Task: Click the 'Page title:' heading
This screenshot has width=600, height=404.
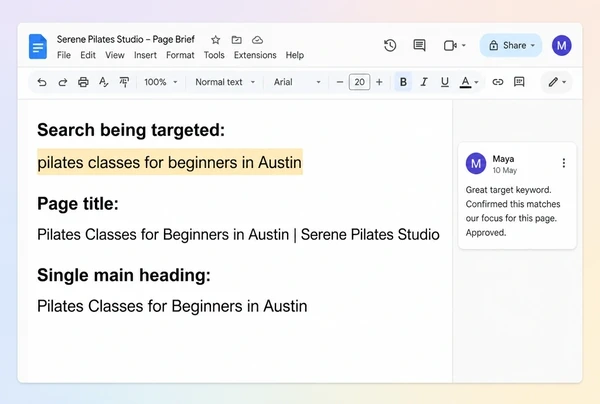Action: (x=78, y=204)
